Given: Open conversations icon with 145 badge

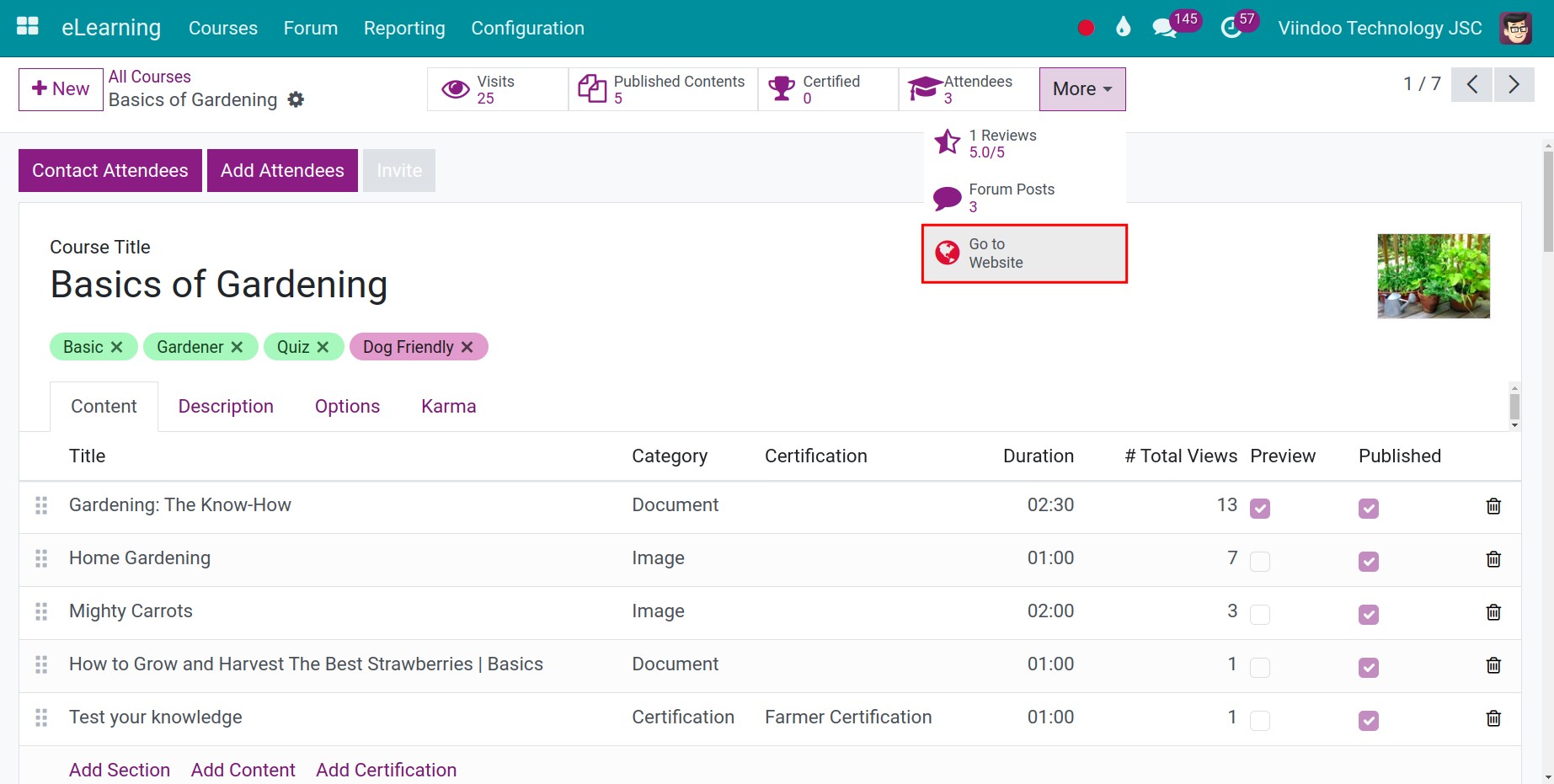Looking at the screenshot, I should coord(1176,24).
